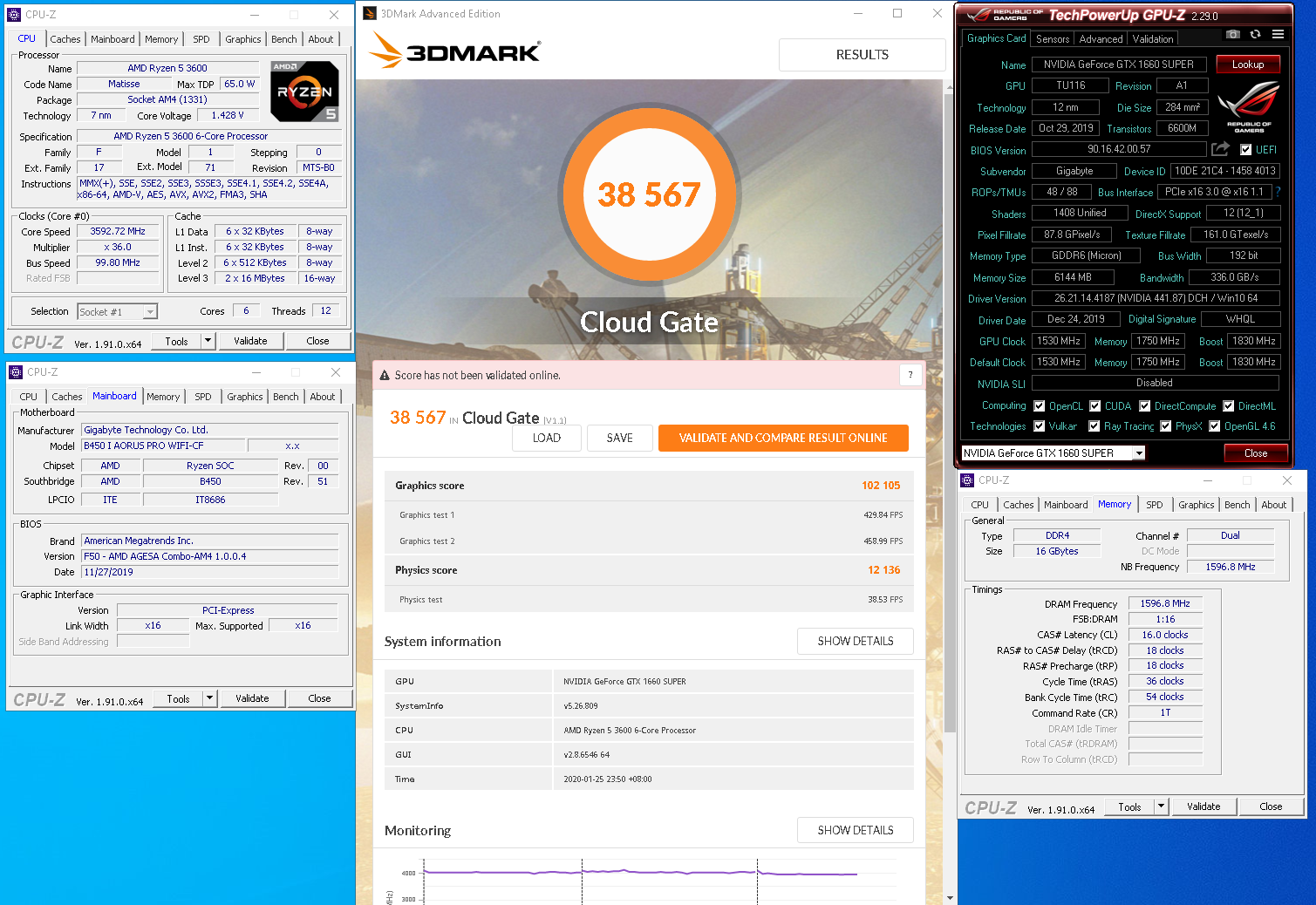Image resolution: width=1316 pixels, height=905 pixels.
Task: Open the GPU-Z hamburger menu icon
Action: (1278, 35)
